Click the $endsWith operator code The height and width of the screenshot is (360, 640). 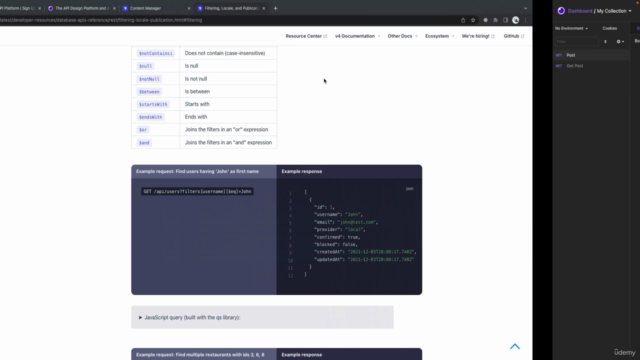pyautogui.click(x=151, y=117)
